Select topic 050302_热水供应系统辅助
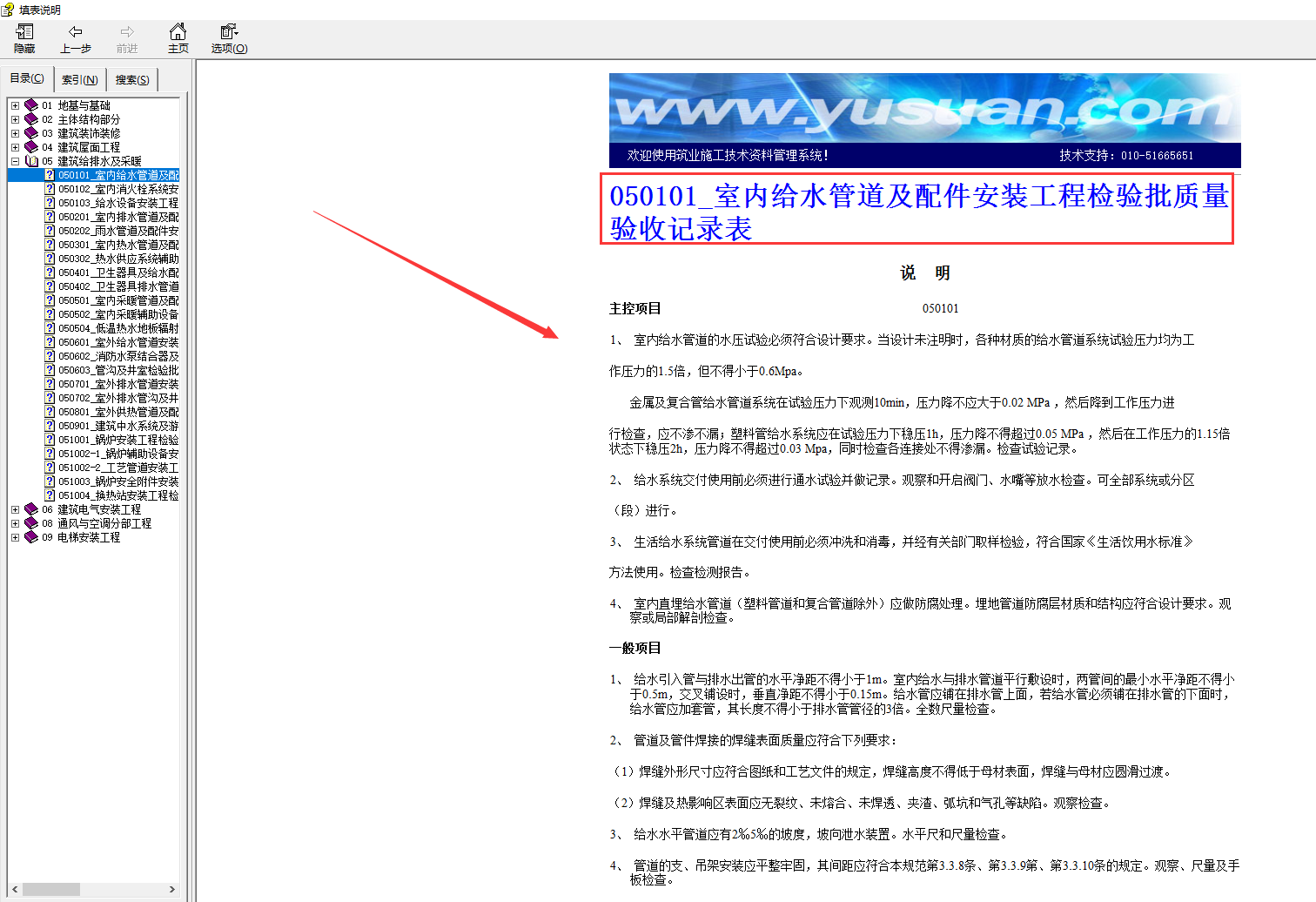Image resolution: width=1316 pixels, height=902 pixels. click(x=118, y=259)
